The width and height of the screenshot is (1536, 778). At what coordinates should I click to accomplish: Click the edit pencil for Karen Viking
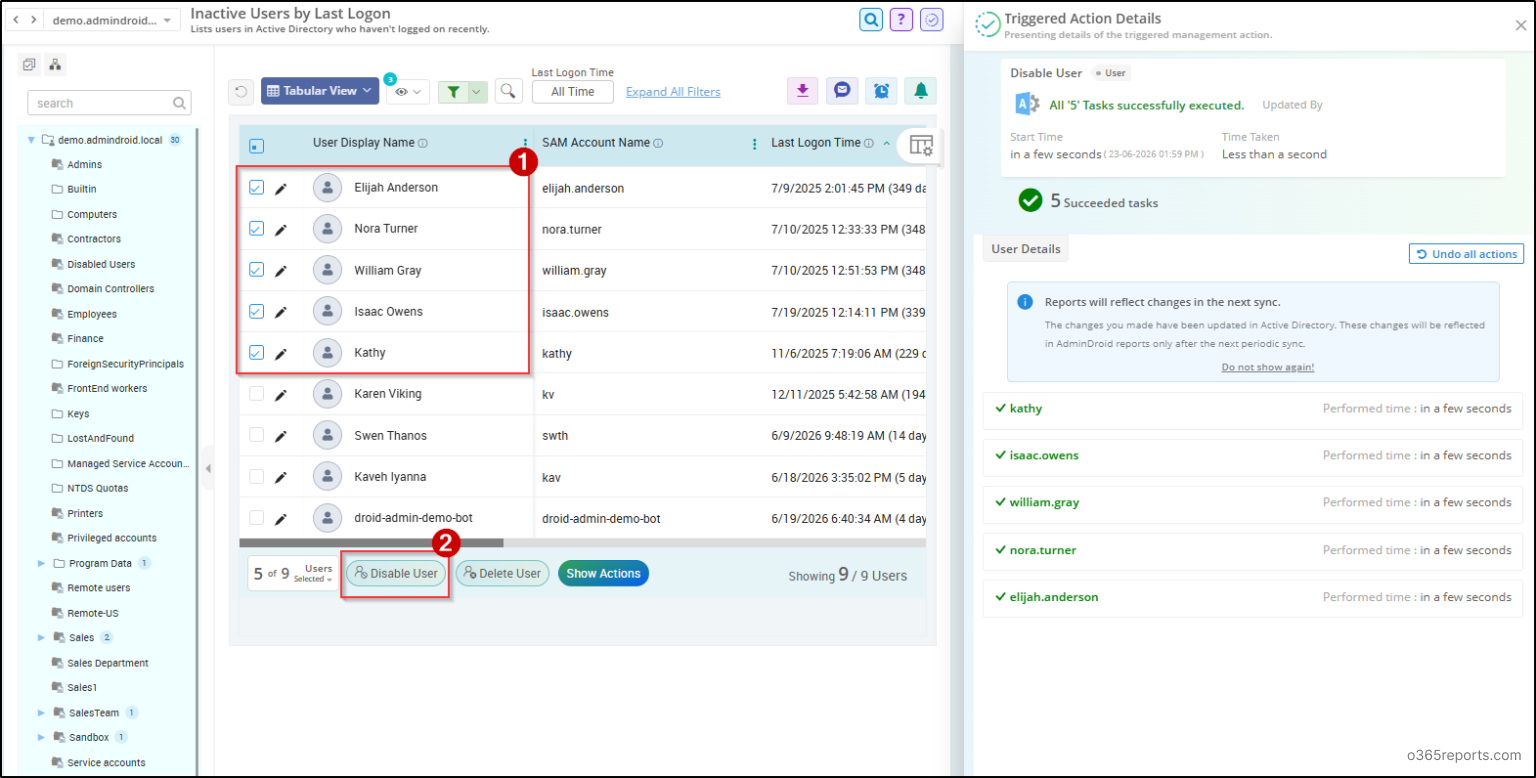(x=281, y=395)
